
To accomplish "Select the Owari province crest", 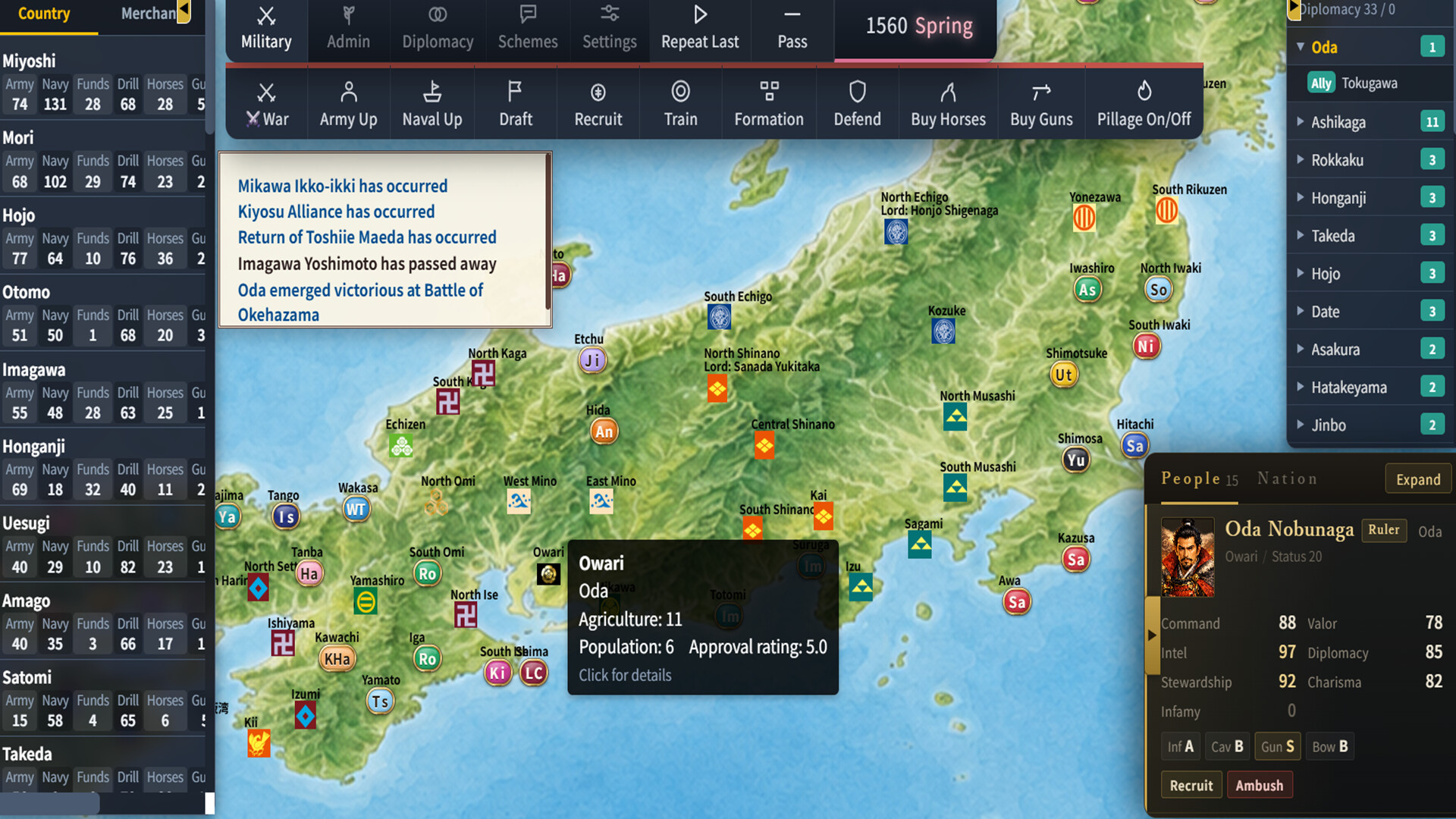I will point(548,574).
